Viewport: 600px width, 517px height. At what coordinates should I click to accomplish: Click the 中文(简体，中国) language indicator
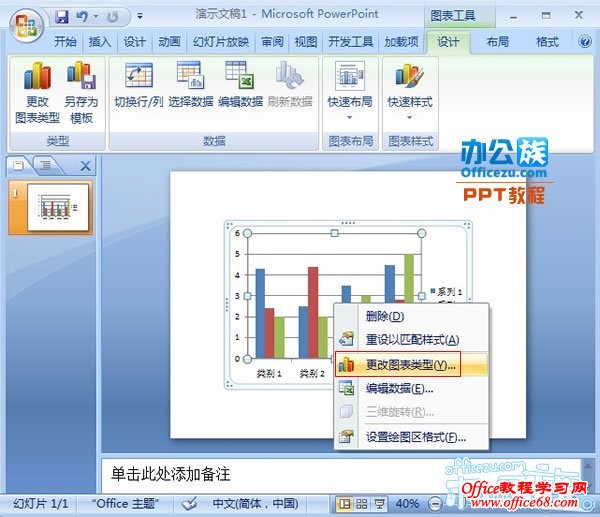point(256,504)
